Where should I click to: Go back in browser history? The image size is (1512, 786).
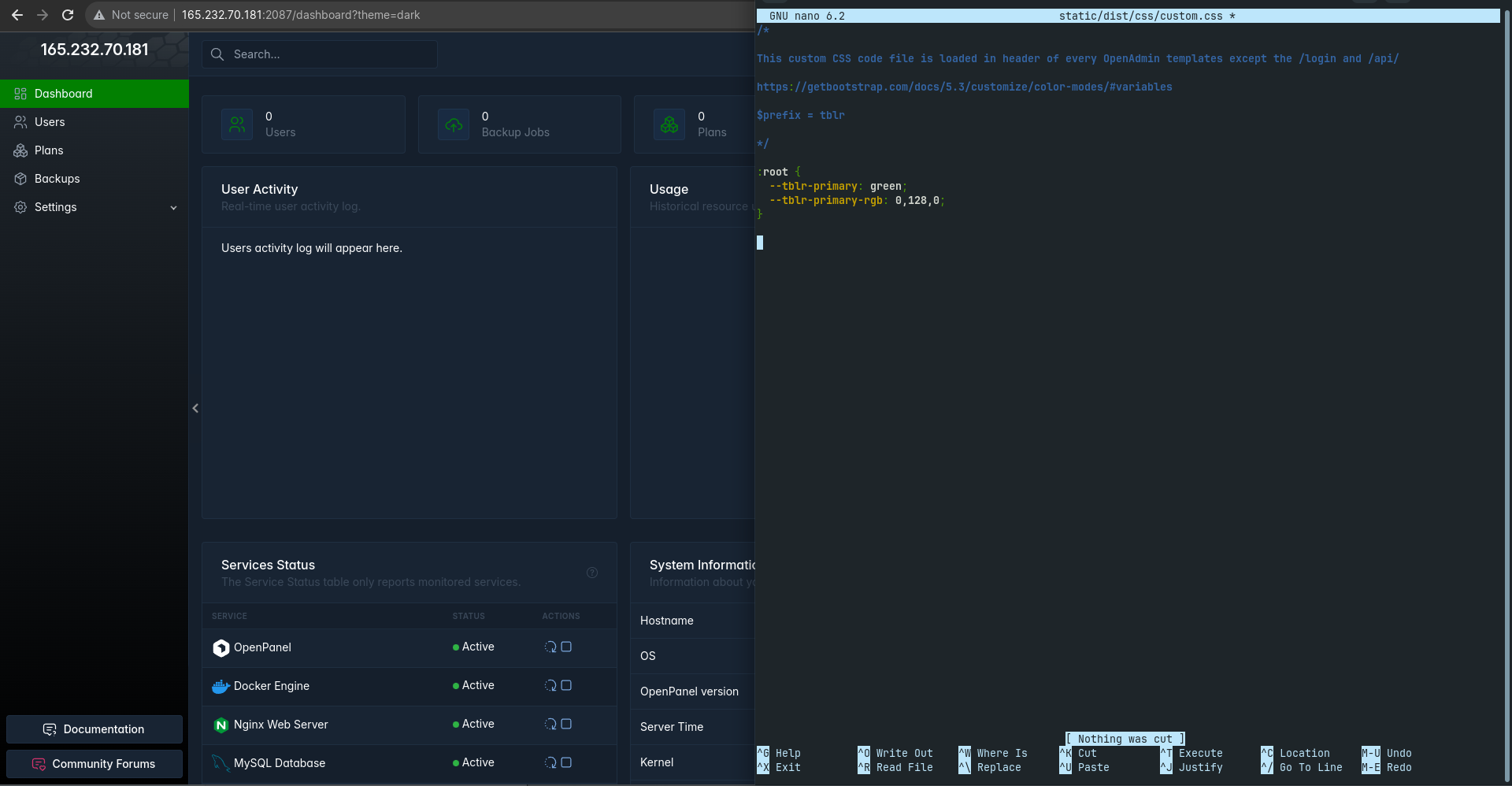coord(17,15)
